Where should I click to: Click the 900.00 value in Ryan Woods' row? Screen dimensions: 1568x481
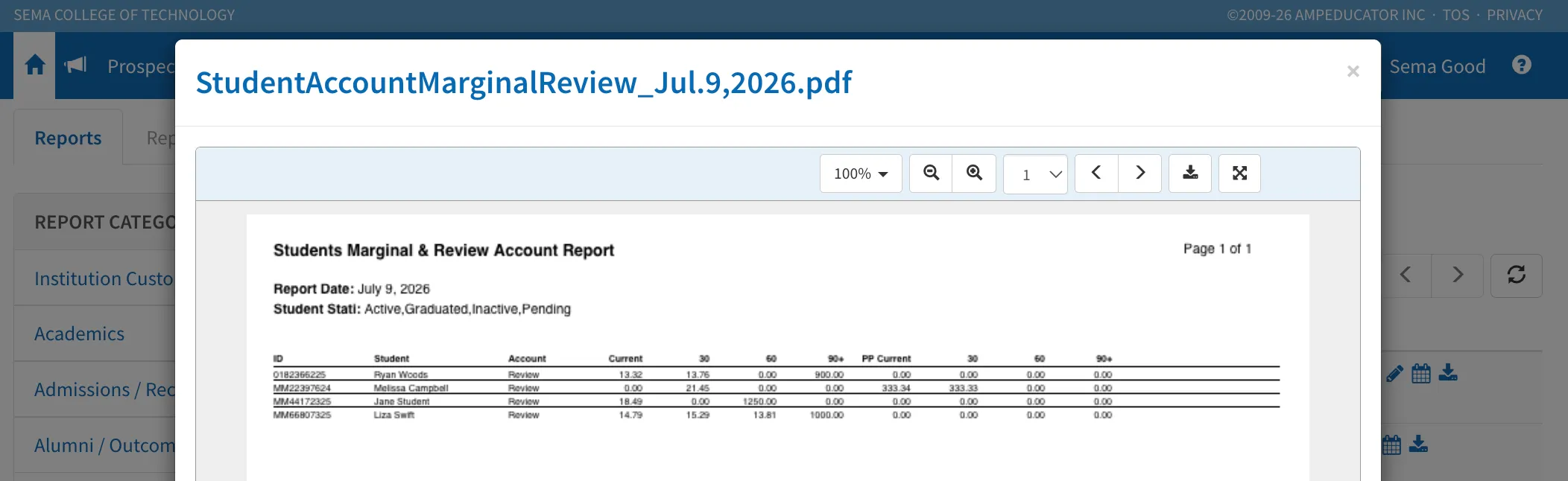tap(829, 375)
